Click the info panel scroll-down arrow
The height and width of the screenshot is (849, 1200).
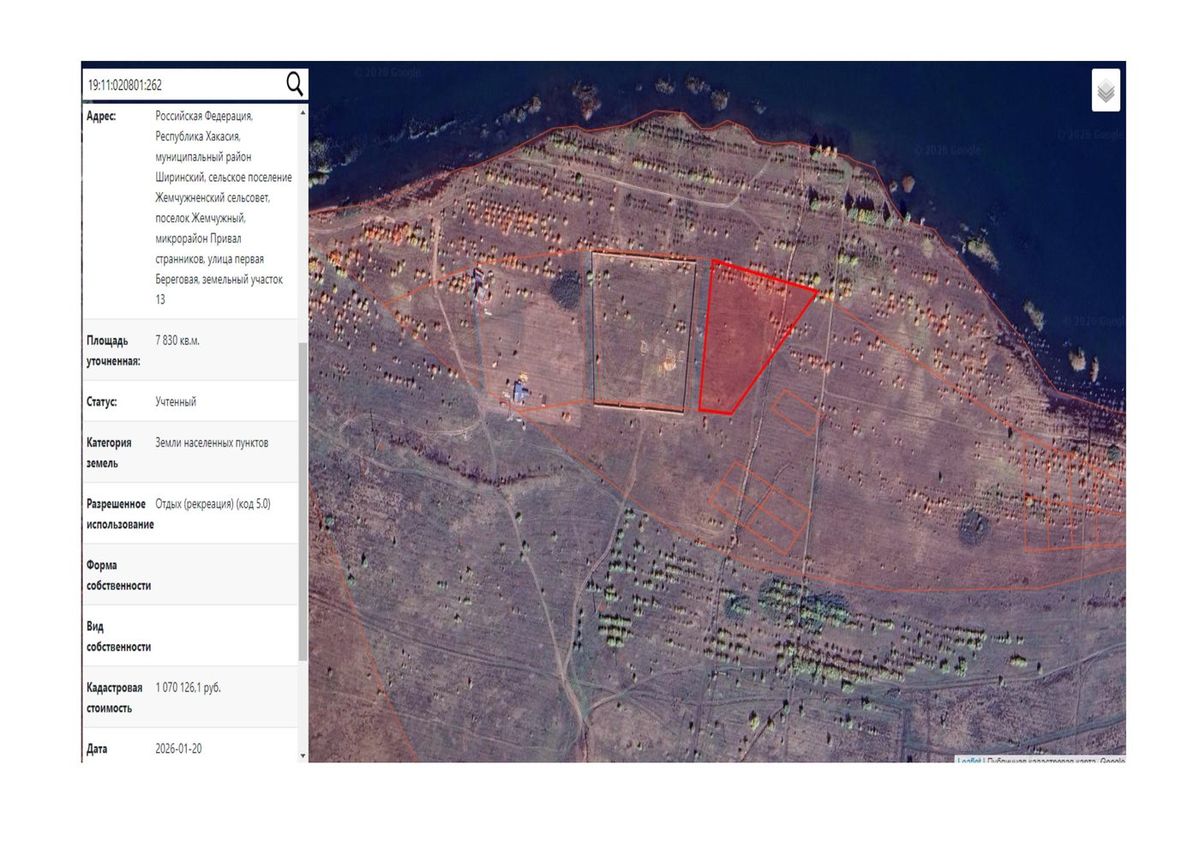tap(303, 755)
